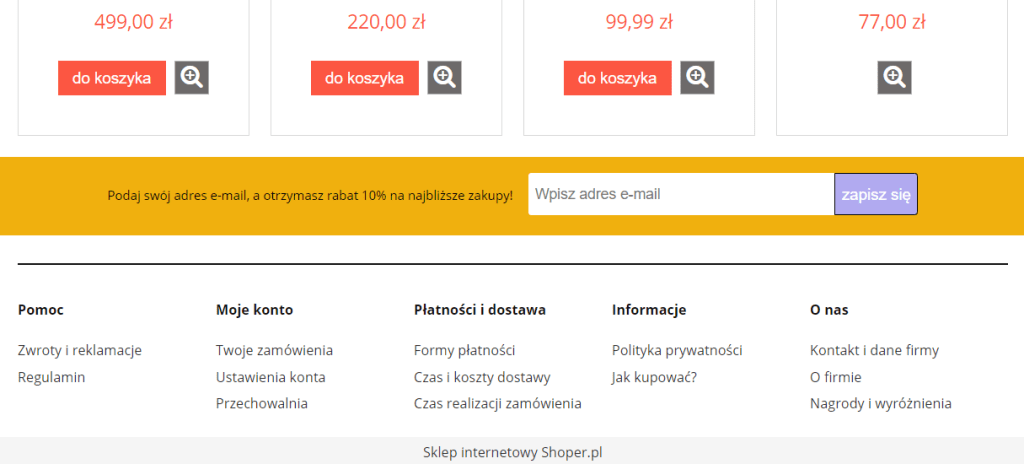
Task: Focus the 'Wpisz adres e-mail' field
Action: [x=680, y=194]
